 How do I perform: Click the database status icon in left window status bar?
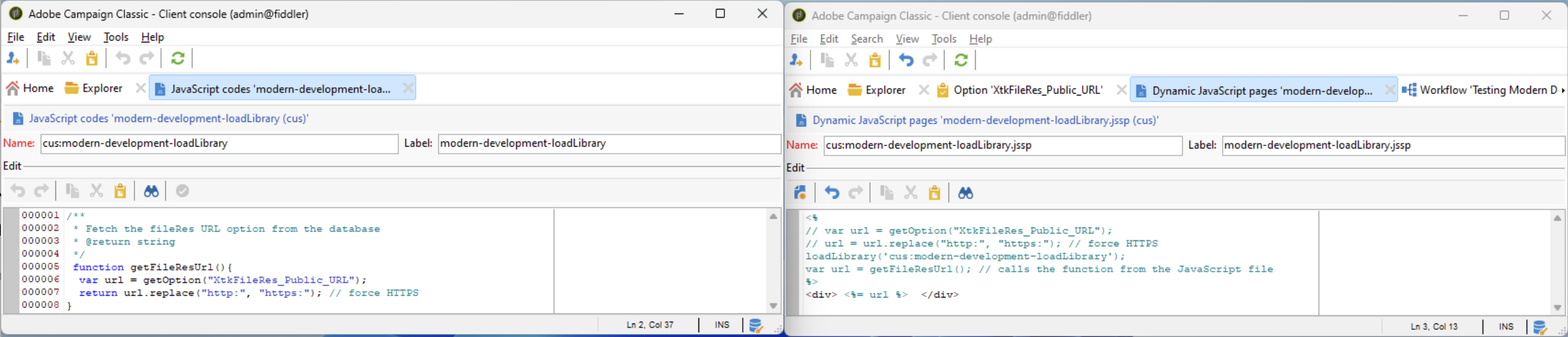point(756,325)
